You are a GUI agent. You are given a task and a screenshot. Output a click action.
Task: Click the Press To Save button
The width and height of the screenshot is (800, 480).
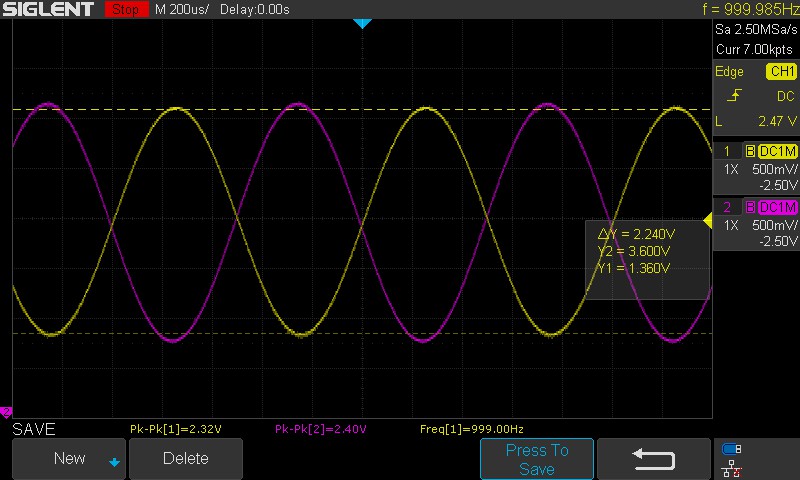(x=537, y=459)
